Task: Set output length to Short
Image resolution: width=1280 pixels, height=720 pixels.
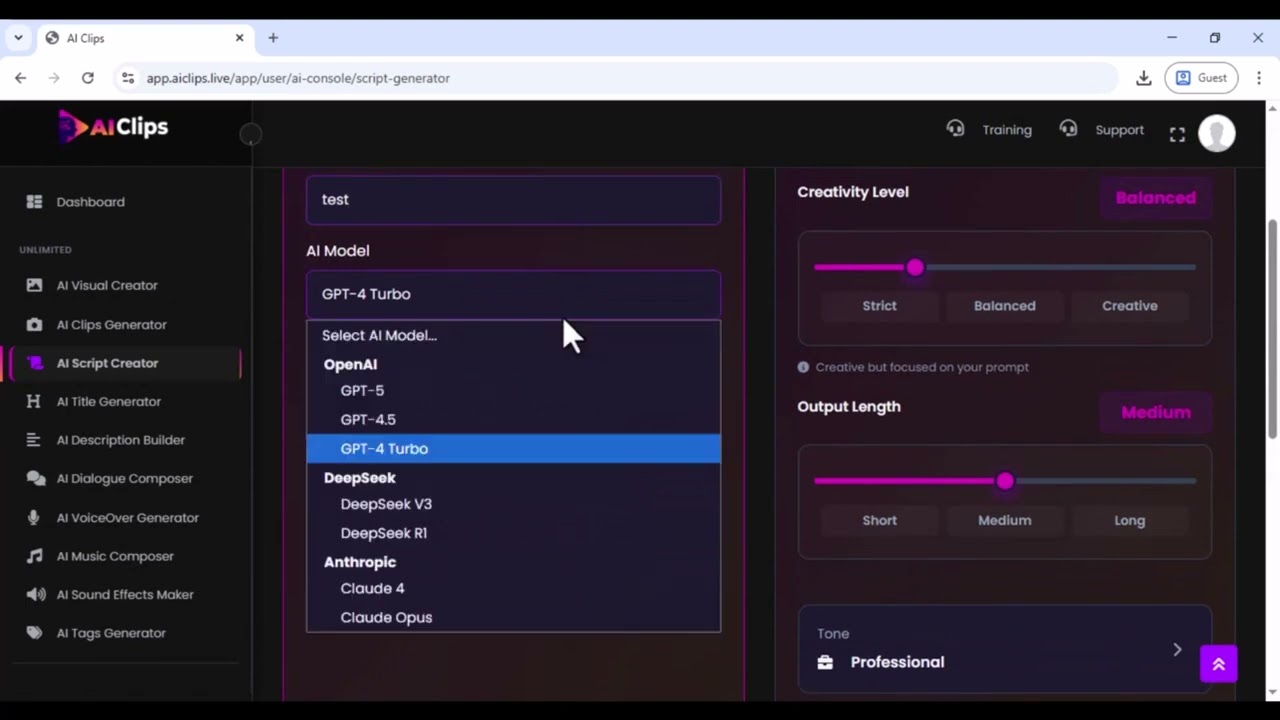Action: [879, 520]
